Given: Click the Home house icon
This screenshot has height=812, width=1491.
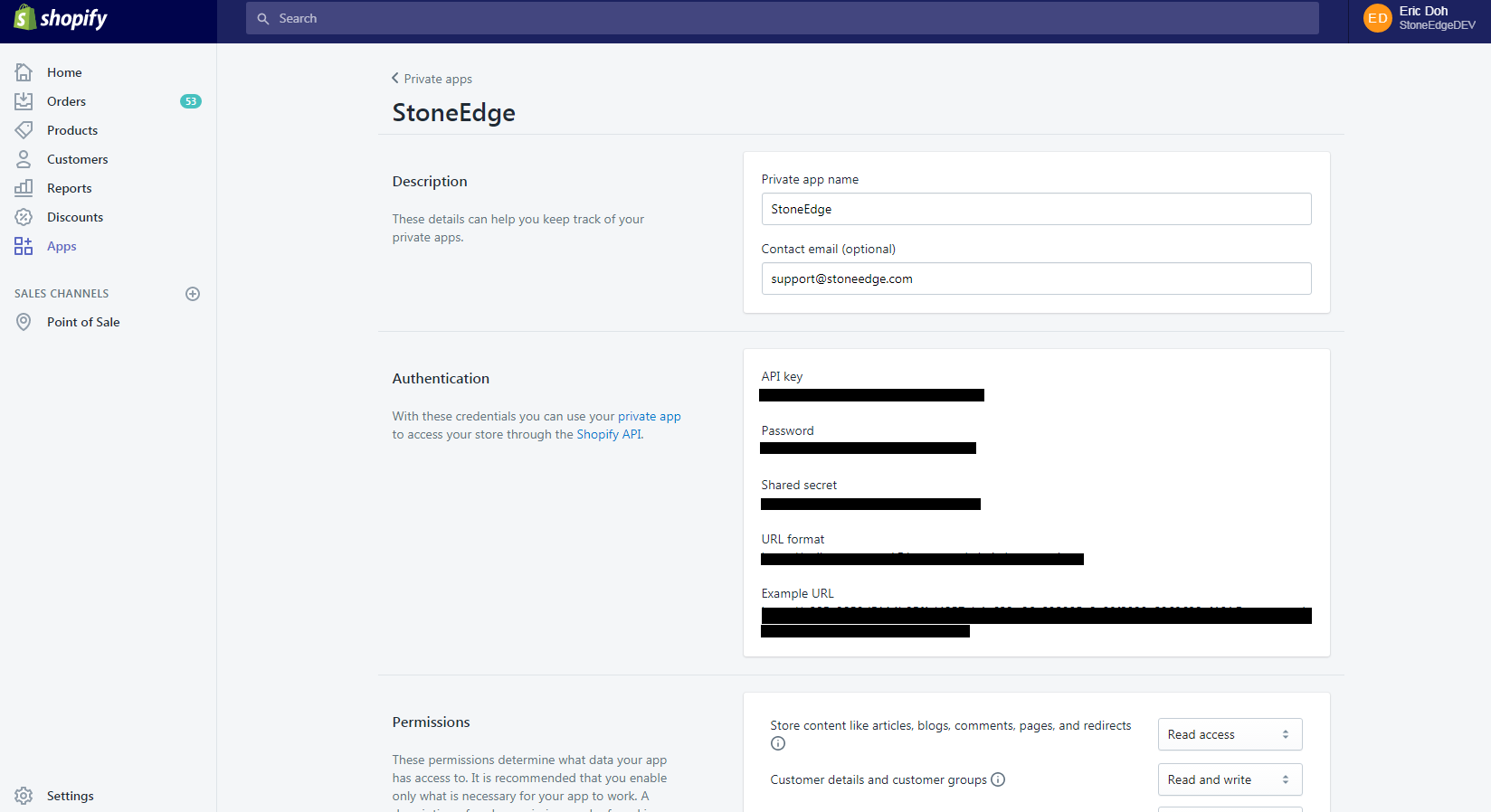Looking at the screenshot, I should pyautogui.click(x=24, y=72).
